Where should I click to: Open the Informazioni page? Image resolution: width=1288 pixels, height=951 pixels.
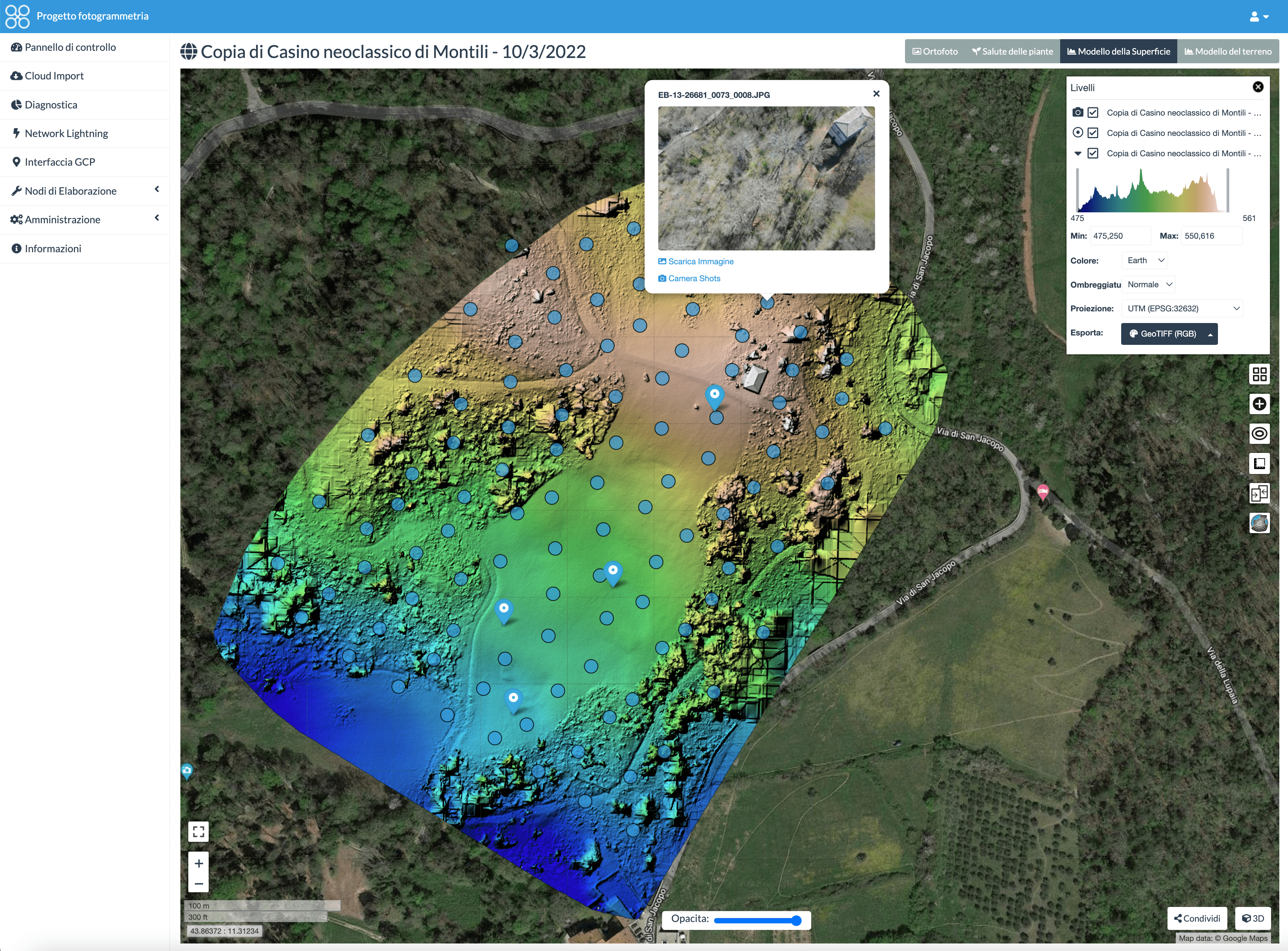[x=85, y=249]
